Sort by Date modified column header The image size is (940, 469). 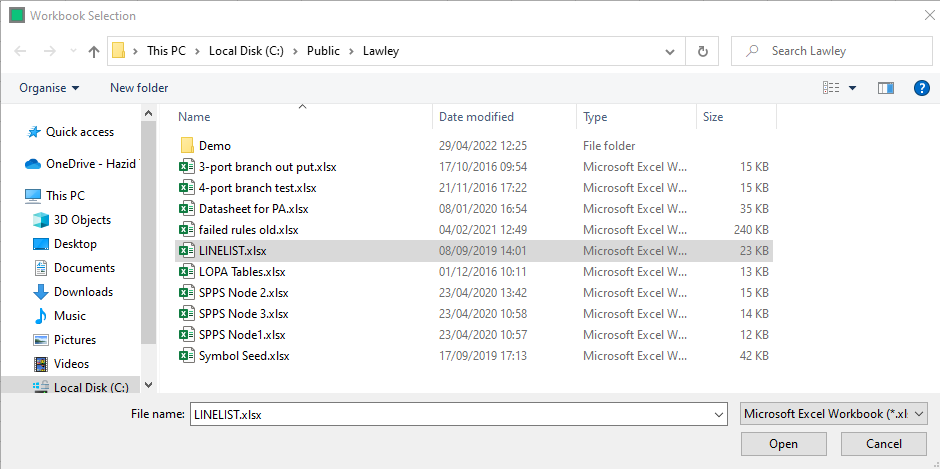coord(476,117)
